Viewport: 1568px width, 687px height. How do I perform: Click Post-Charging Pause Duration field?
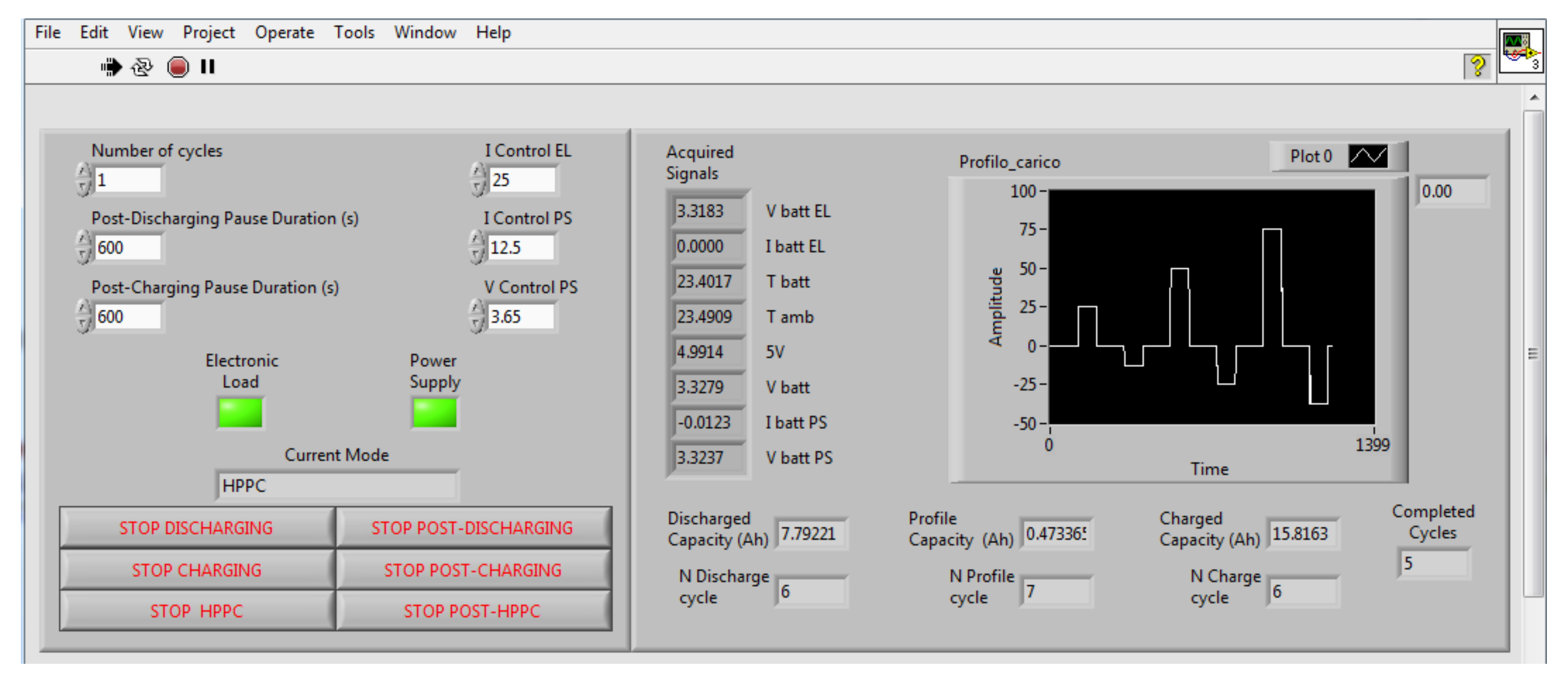(x=128, y=316)
